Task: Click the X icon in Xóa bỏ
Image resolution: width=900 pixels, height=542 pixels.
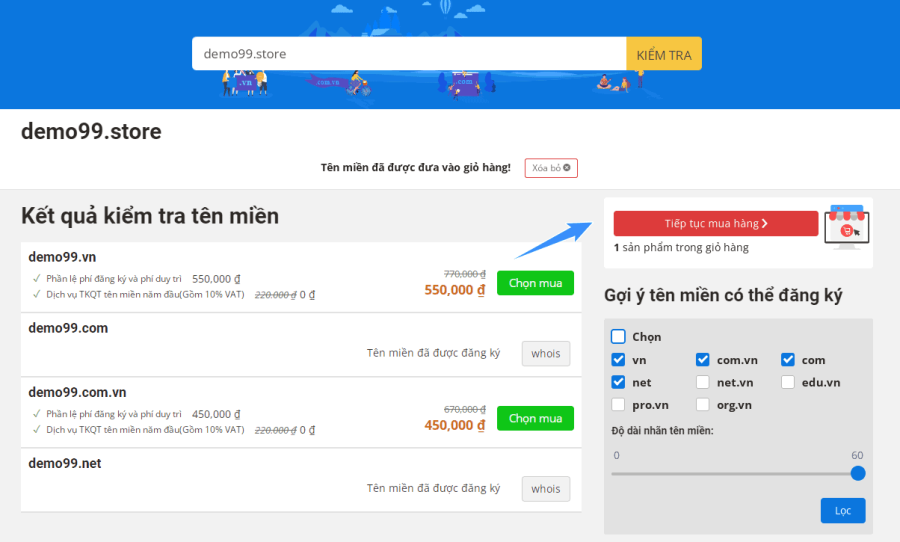Action: 567,168
